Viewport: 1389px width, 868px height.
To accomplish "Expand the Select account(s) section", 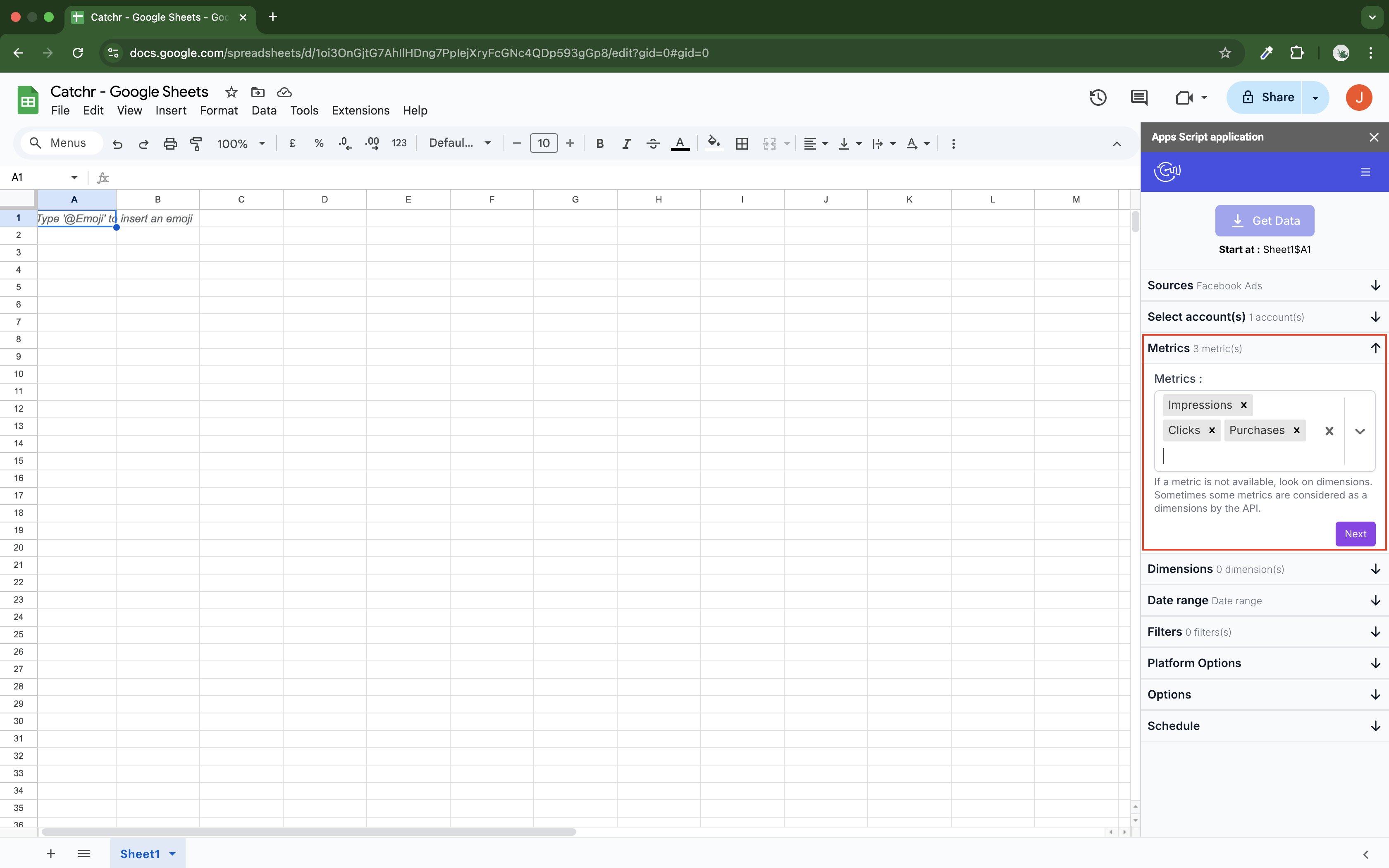I will pyautogui.click(x=1265, y=317).
